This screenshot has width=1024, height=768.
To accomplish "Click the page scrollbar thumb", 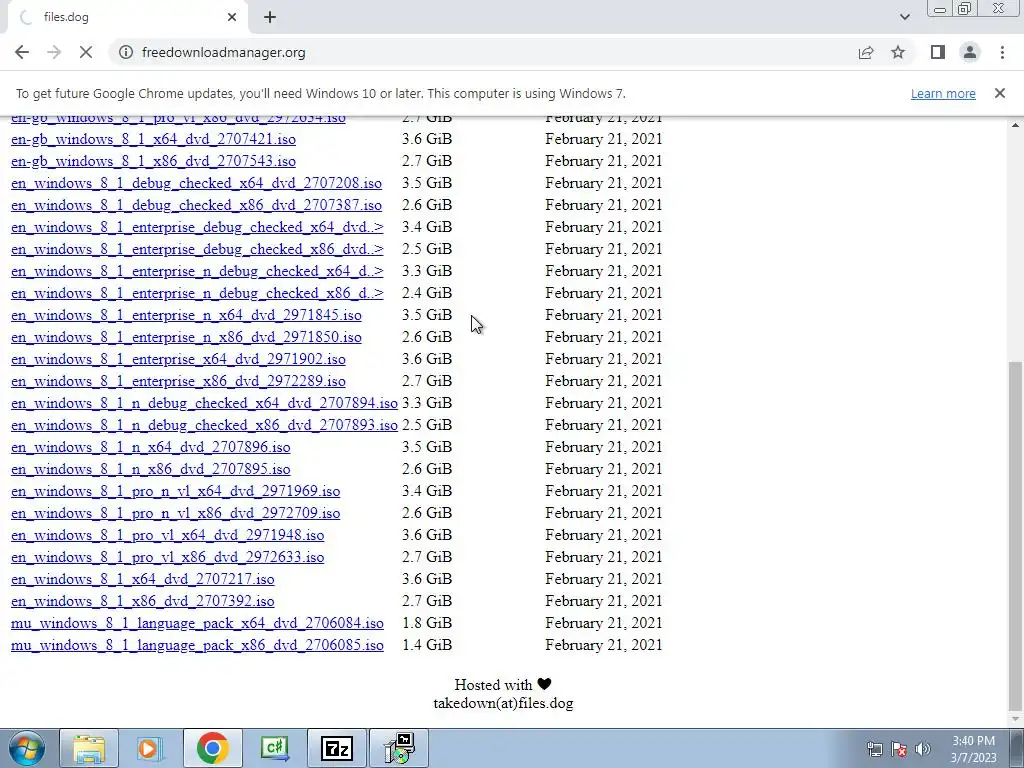I will [1016, 536].
